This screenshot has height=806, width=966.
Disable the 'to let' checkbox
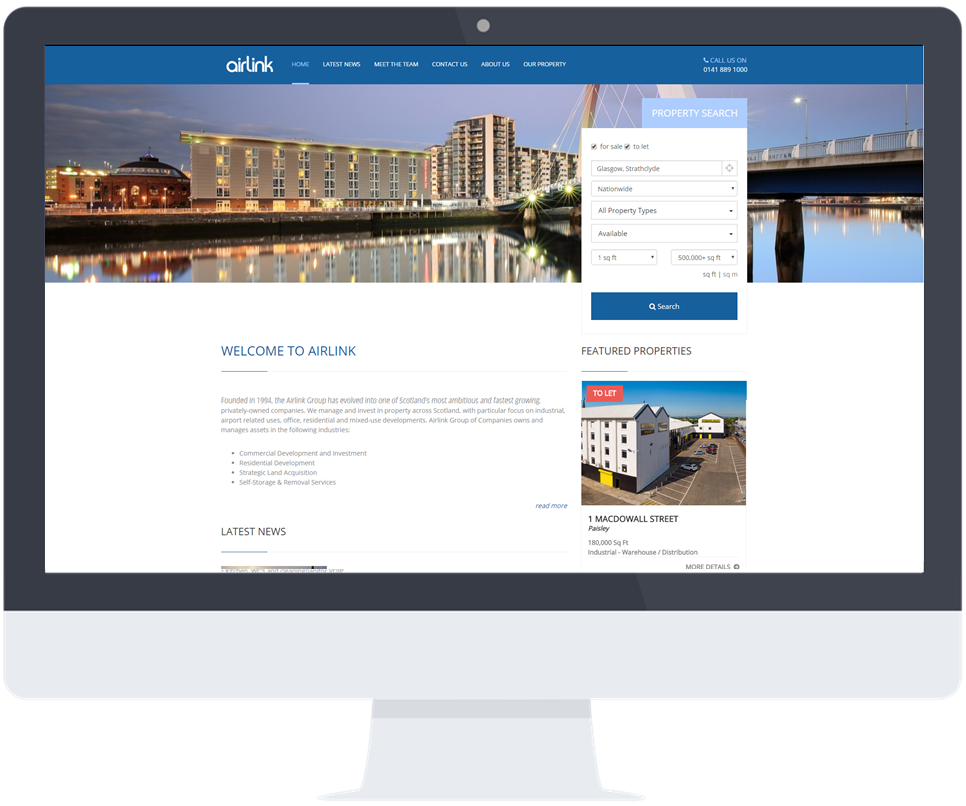(626, 146)
